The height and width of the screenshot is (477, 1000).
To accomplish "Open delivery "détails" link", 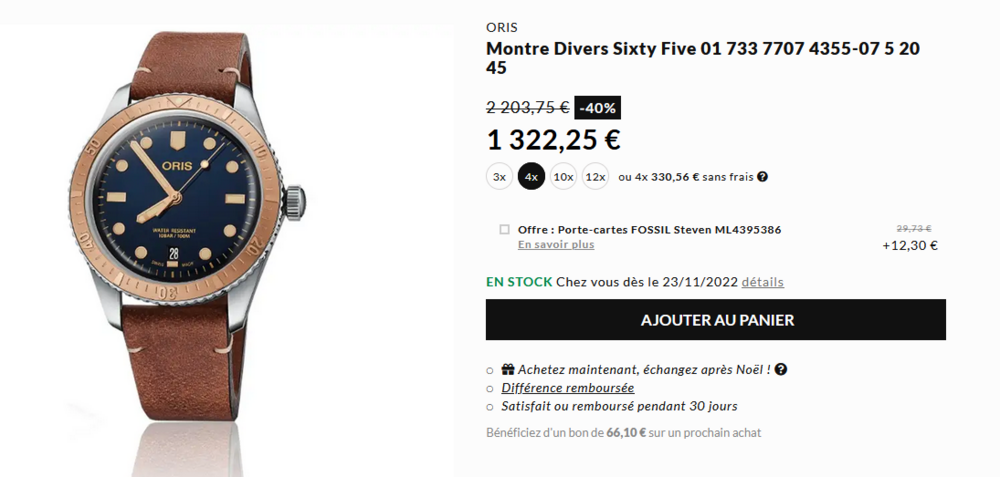I will (x=762, y=282).
